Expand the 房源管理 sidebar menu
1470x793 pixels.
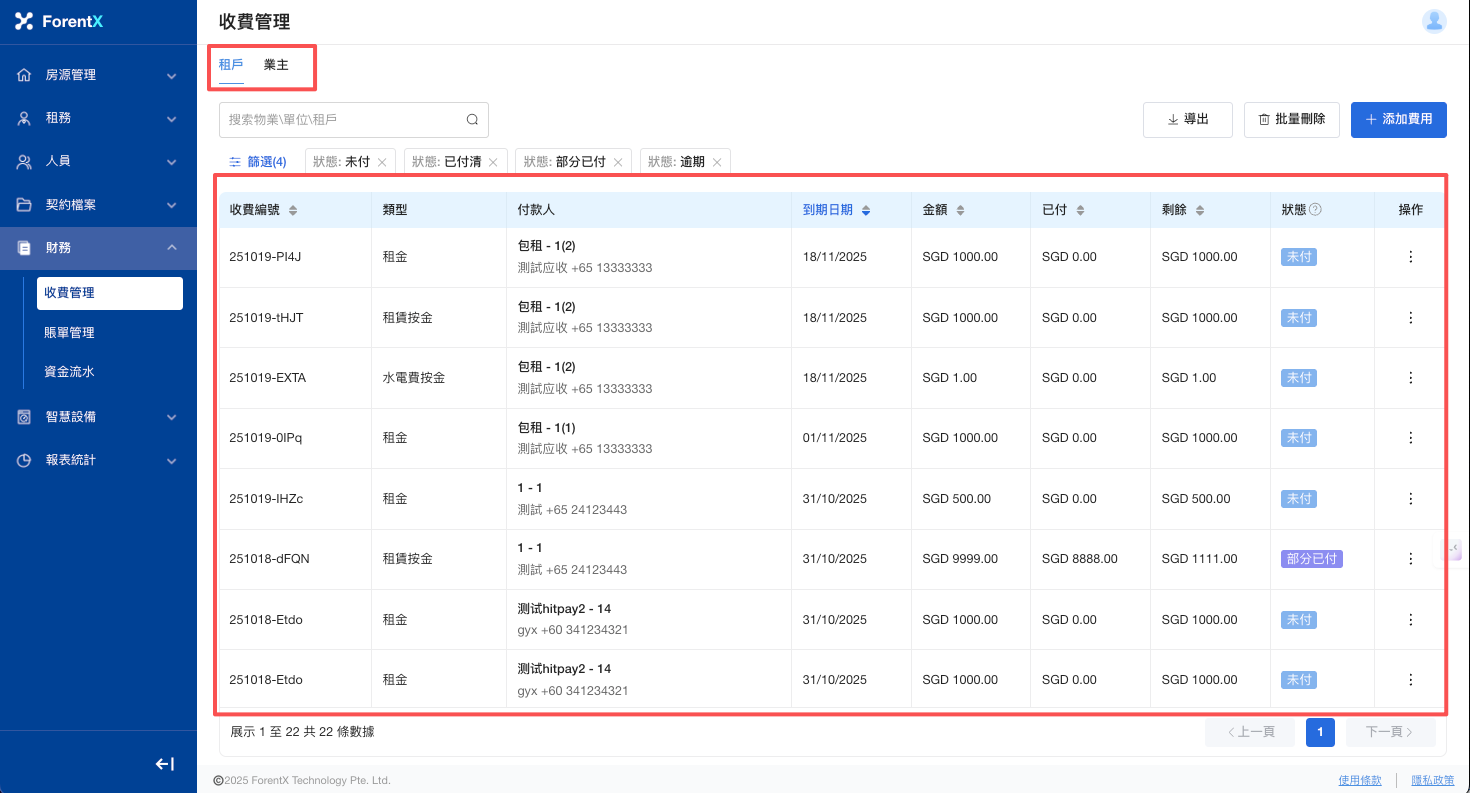click(98, 75)
